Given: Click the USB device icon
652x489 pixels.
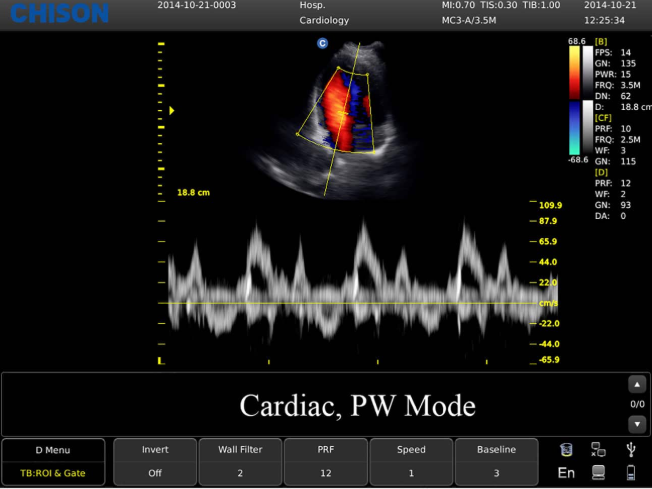Looking at the screenshot, I should [630, 450].
